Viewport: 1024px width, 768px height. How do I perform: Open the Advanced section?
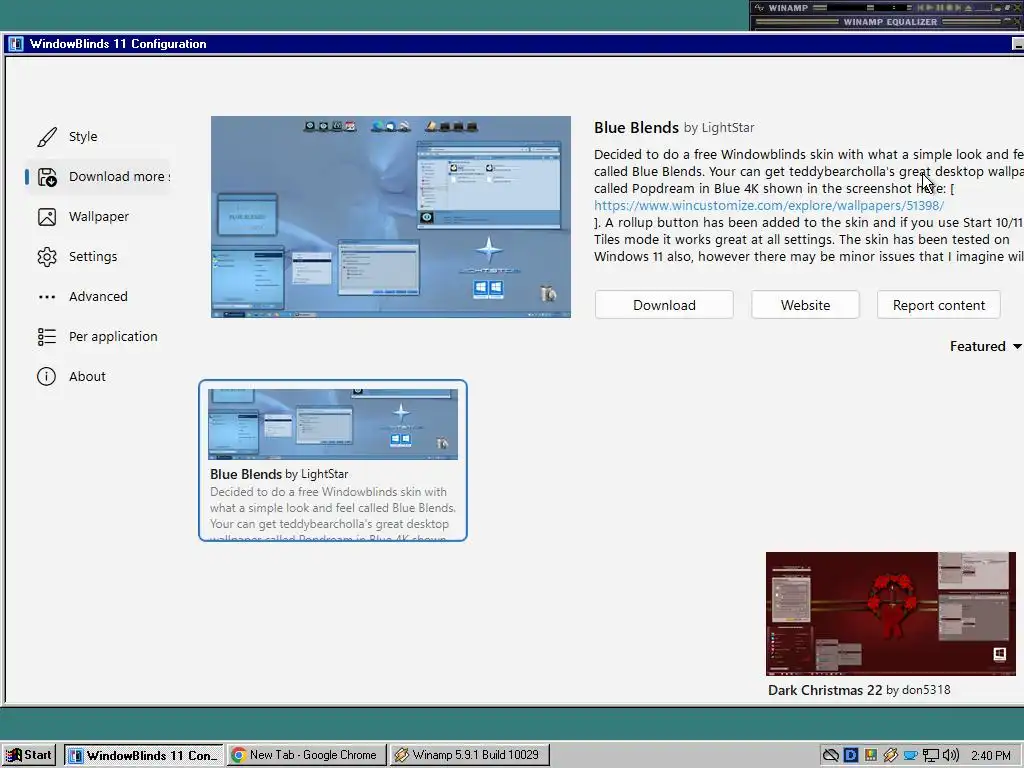click(x=98, y=296)
